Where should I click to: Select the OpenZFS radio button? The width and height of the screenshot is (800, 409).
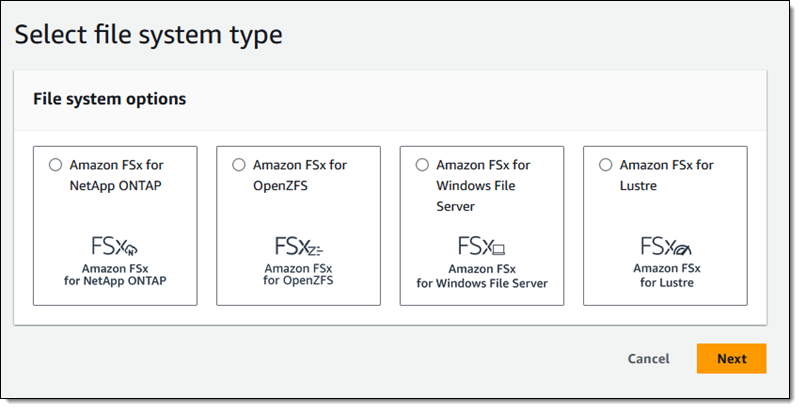pos(238,165)
